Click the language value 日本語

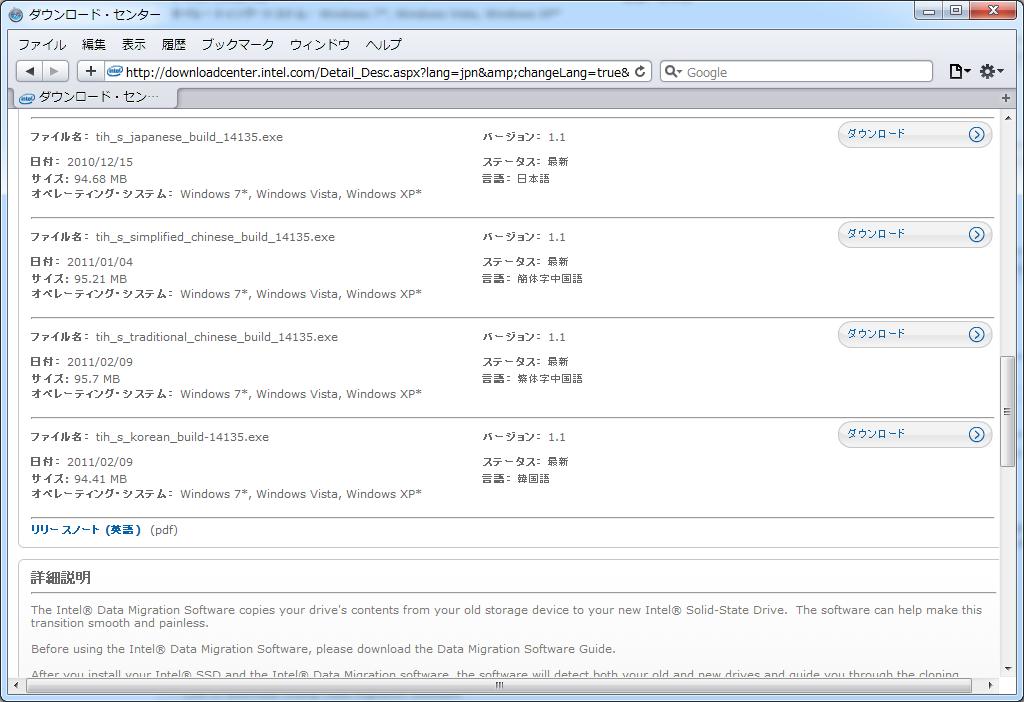533,178
